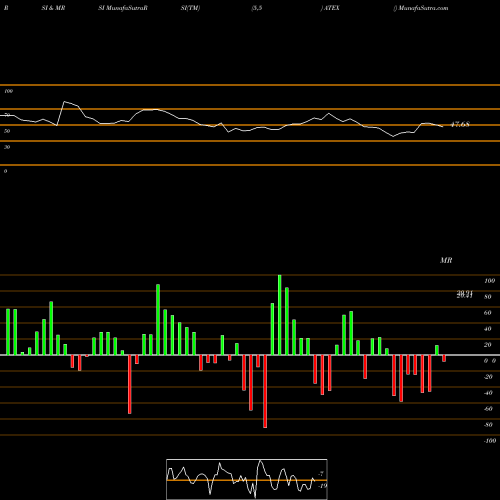The image size is (500, 500).
Task: Click the -80 label on MR axis
Action: [x=488, y=425]
